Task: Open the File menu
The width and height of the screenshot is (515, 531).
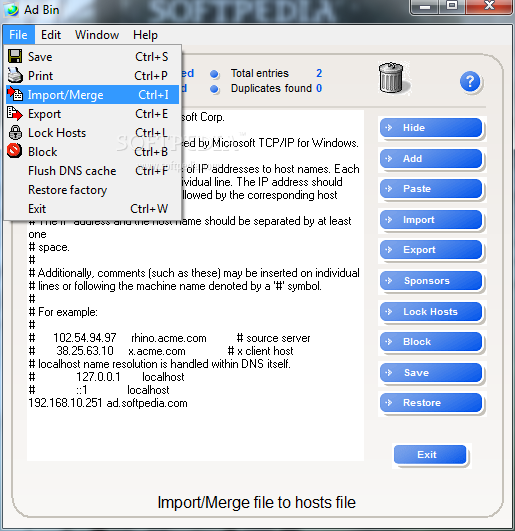Action: 19,35
